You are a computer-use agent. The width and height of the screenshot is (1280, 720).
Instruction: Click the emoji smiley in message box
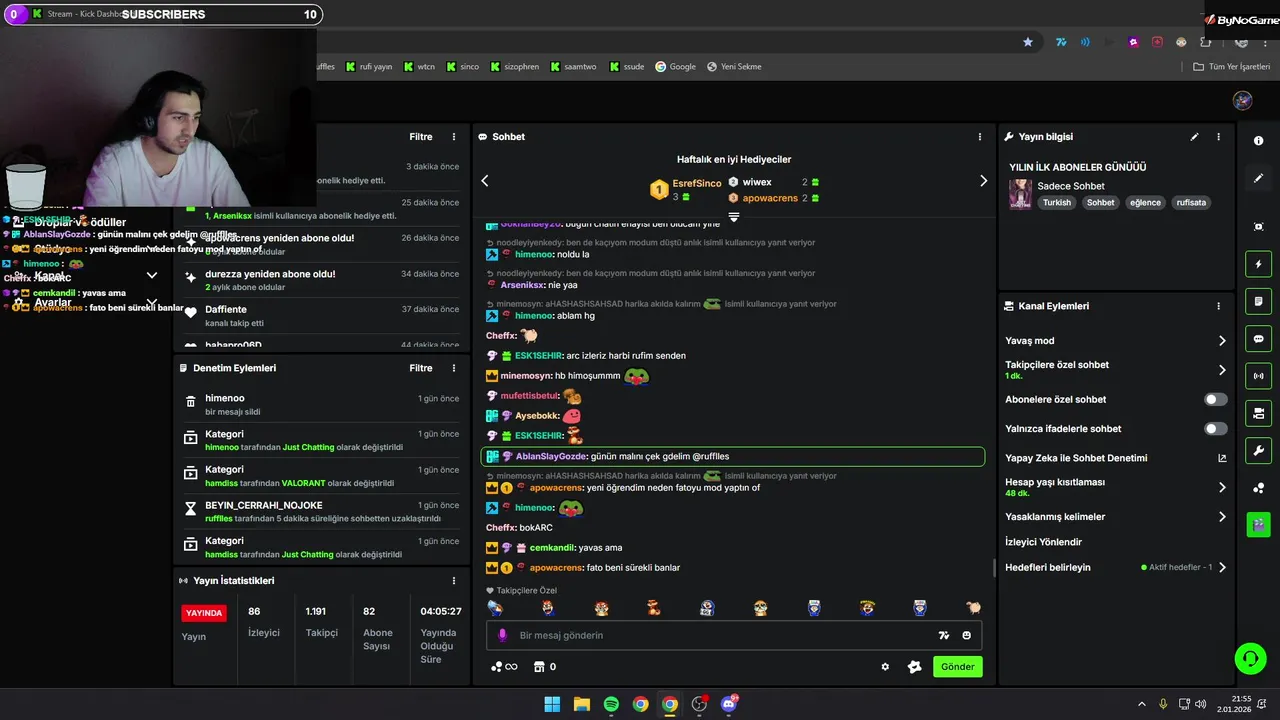(x=966, y=635)
